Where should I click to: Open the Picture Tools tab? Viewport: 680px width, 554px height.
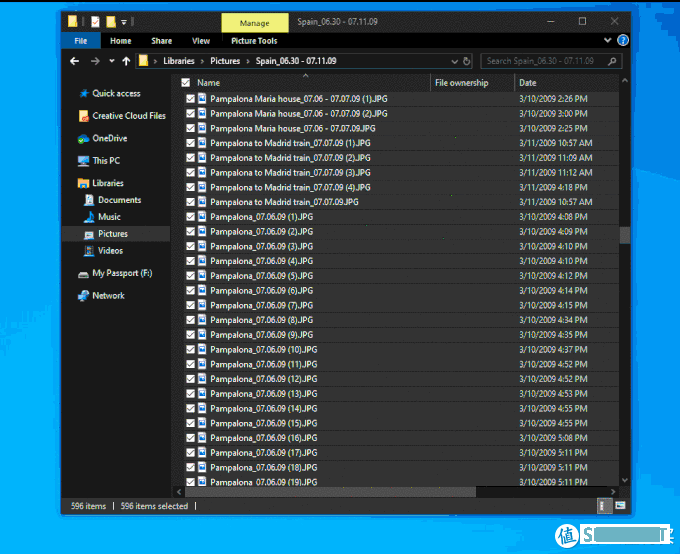click(x=254, y=41)
